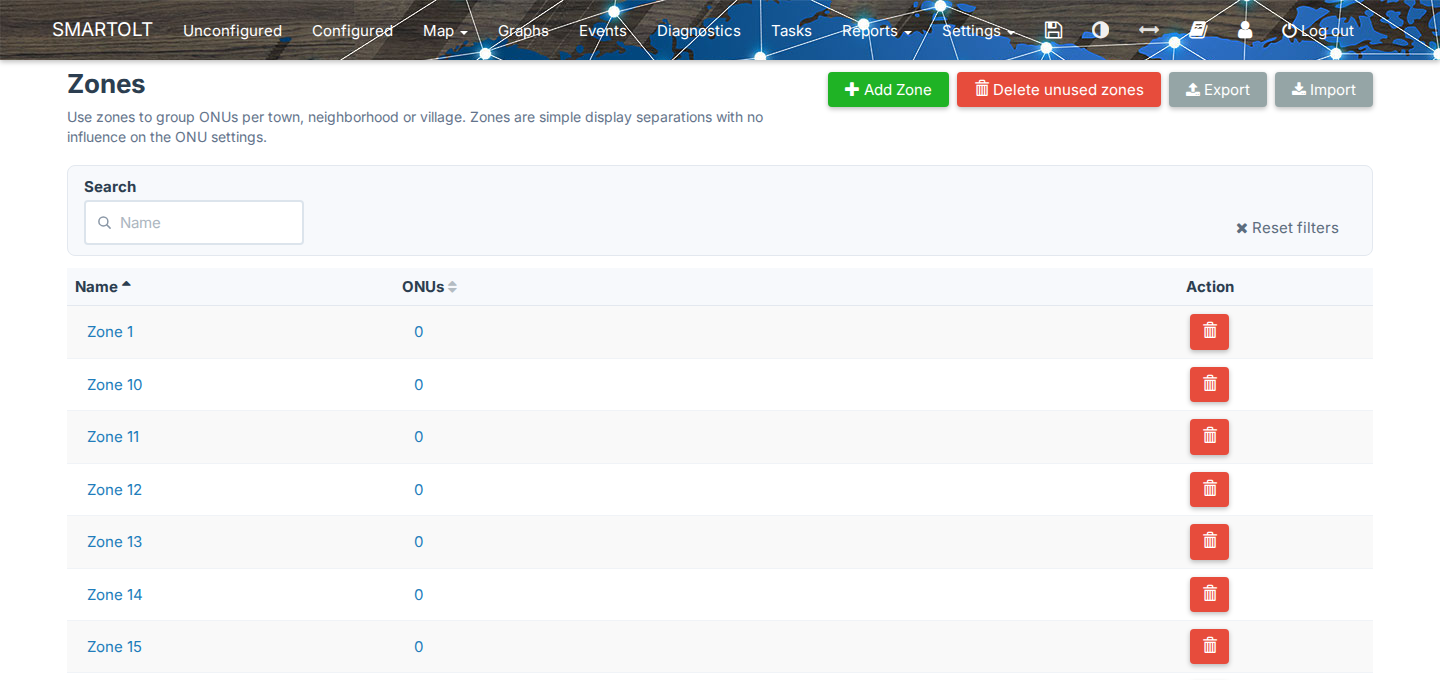Log out of SmartOLT
The image size is (1440, 680).
tap(1318, 31)
